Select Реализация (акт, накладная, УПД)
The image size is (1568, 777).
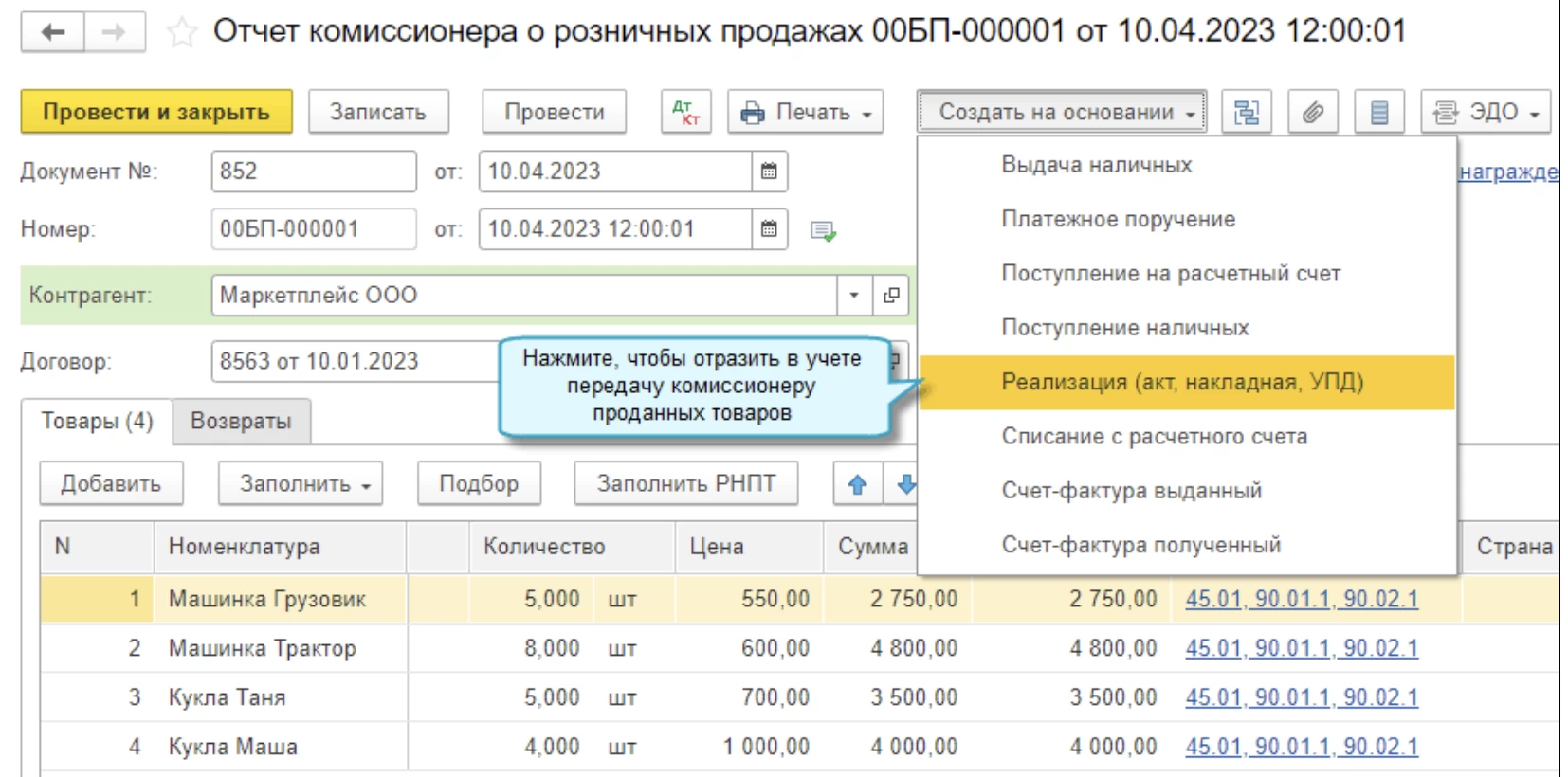1181,382
